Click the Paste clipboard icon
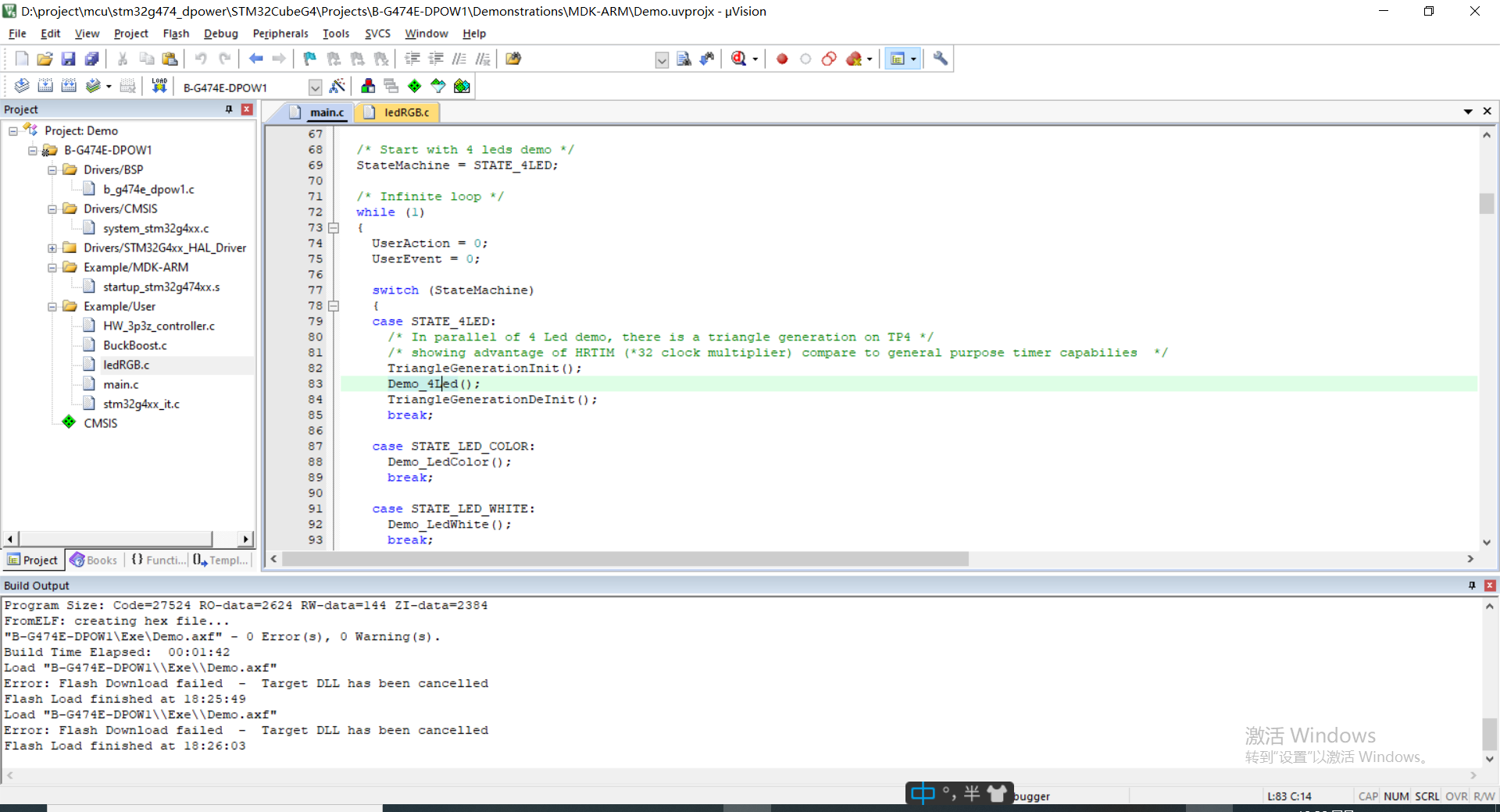Image resolution: width=1500 pixels, height=812 pixels. click(x=170, y=59)
